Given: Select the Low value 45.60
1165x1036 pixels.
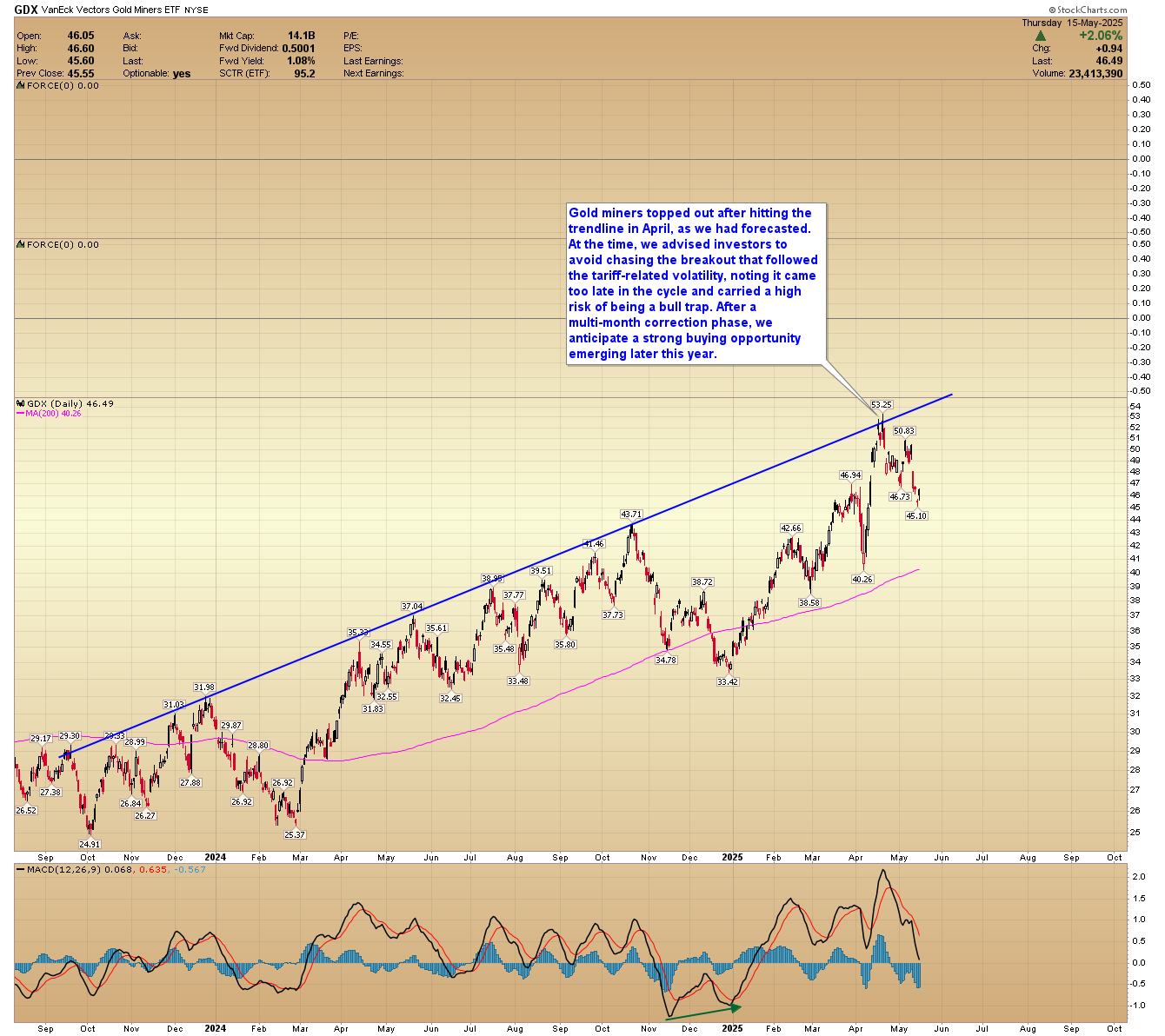Looking at the screenshot, I should [81, 61].
